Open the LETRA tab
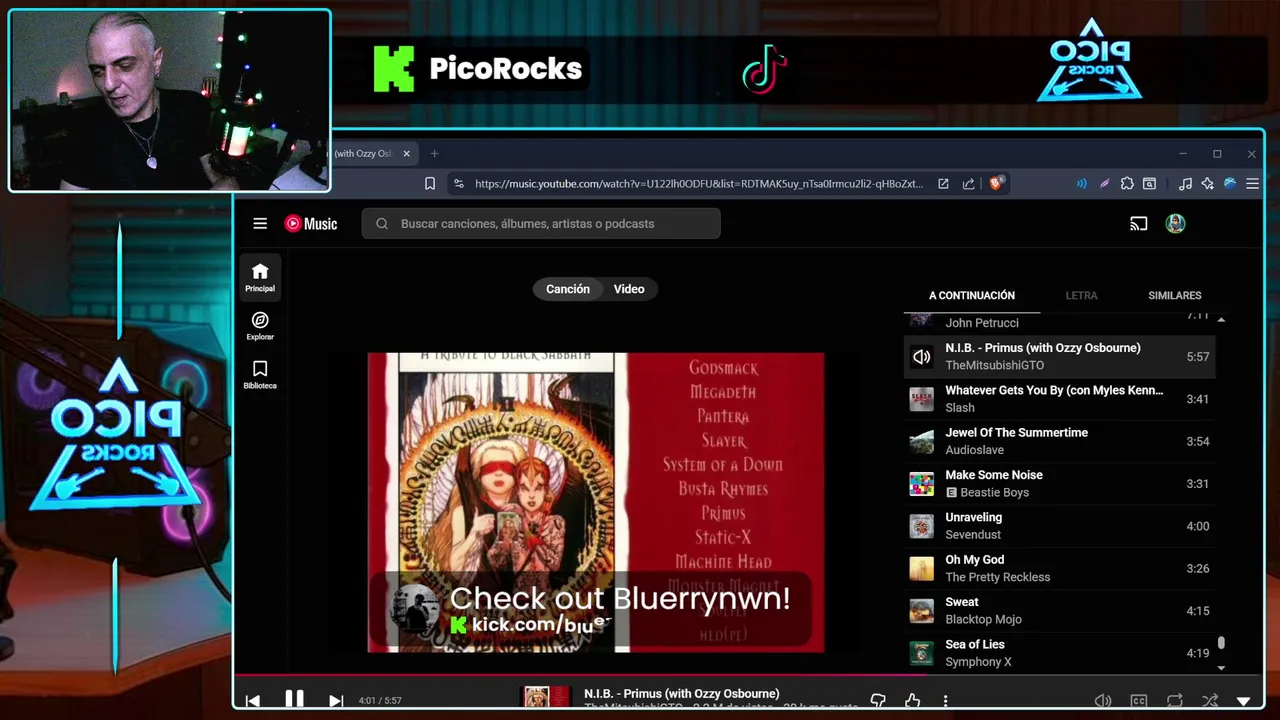This screenshot has width=1280, height=720. (1081, 296)
